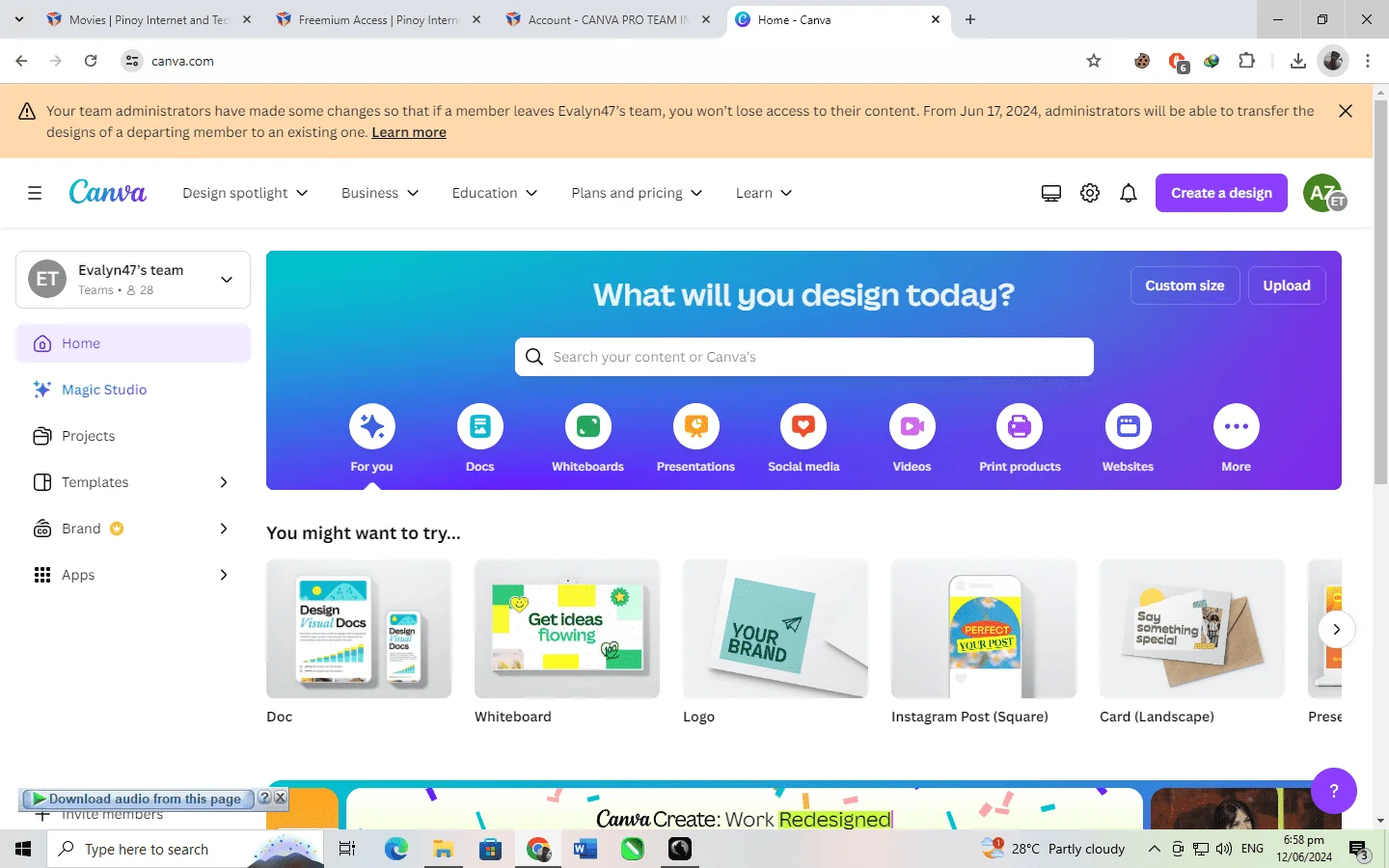Bookmark this page with the star icon

pyautogui.click(x=1094, y=61)
